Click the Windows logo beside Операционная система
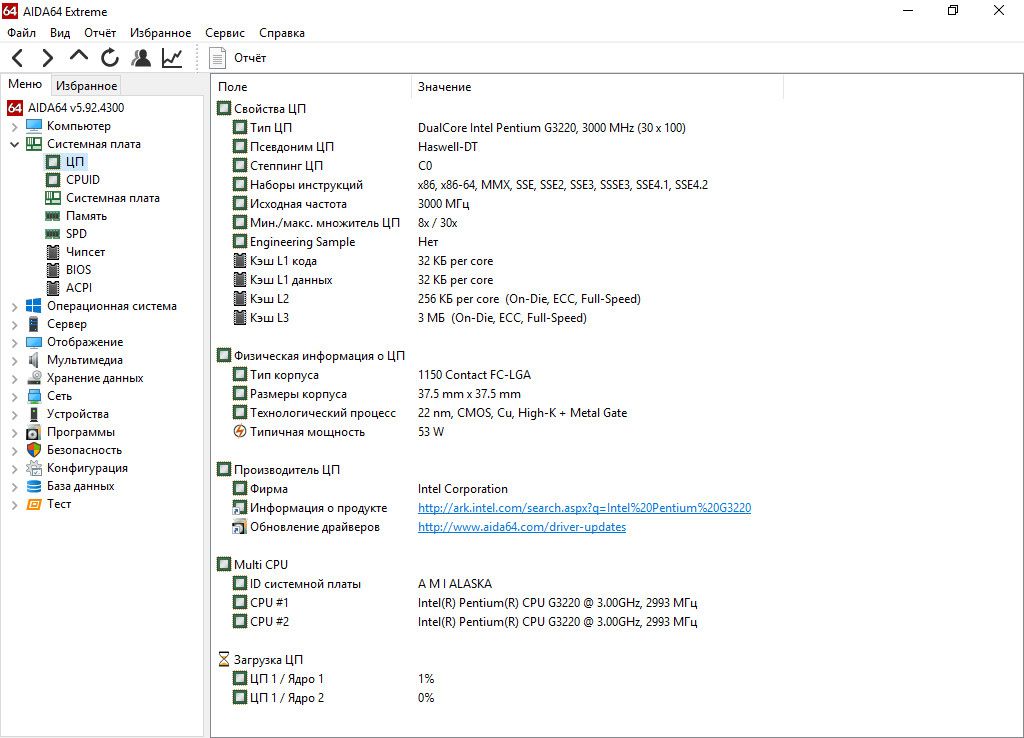1024x738 pixels. [x=33, y=306]
